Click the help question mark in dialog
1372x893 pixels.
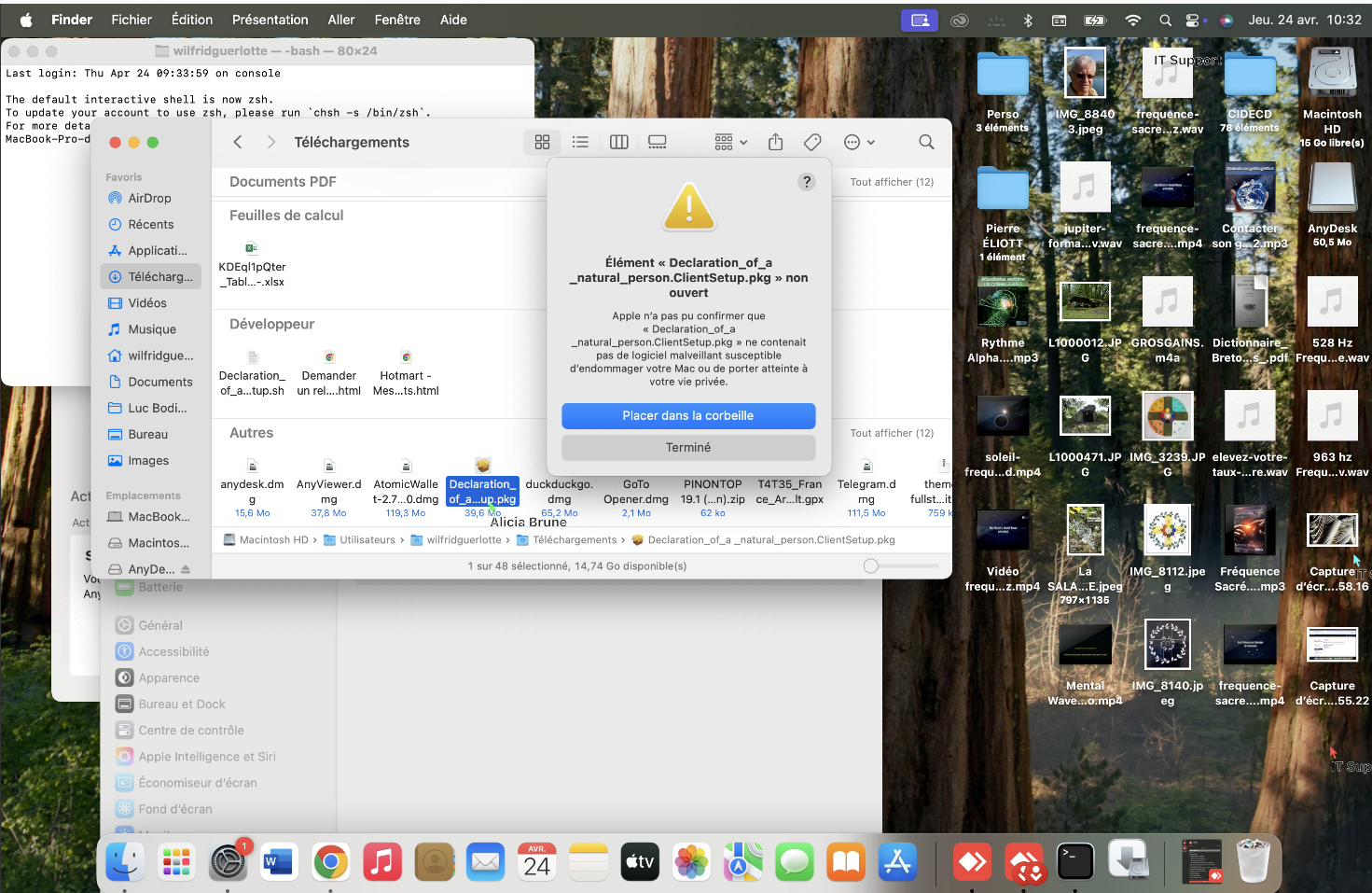click(807, 182)
